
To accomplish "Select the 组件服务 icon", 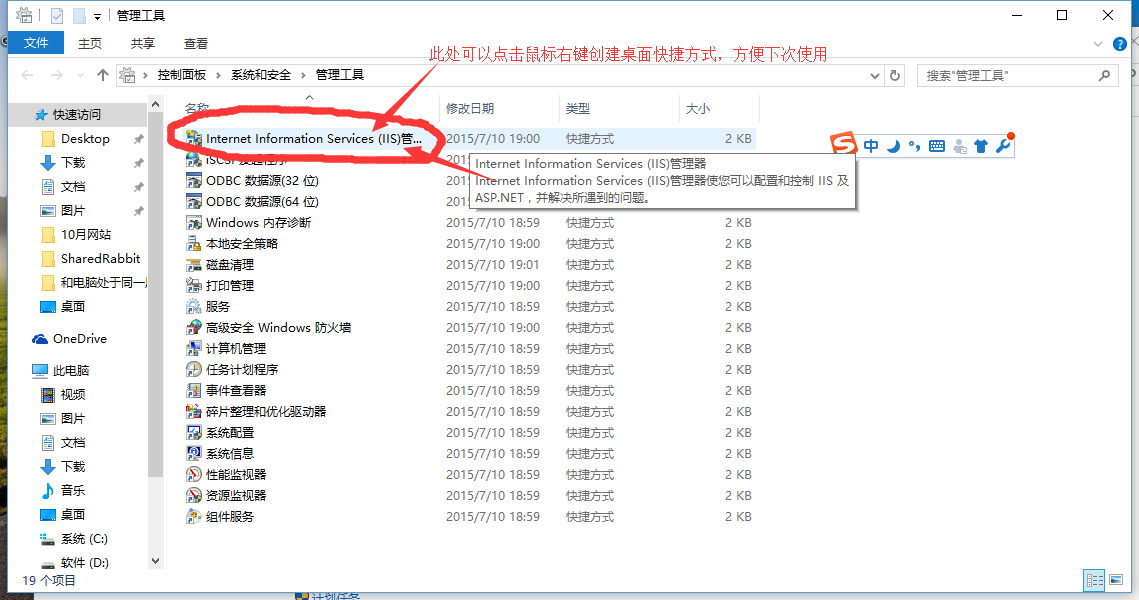I will click(x=193, y=517).
